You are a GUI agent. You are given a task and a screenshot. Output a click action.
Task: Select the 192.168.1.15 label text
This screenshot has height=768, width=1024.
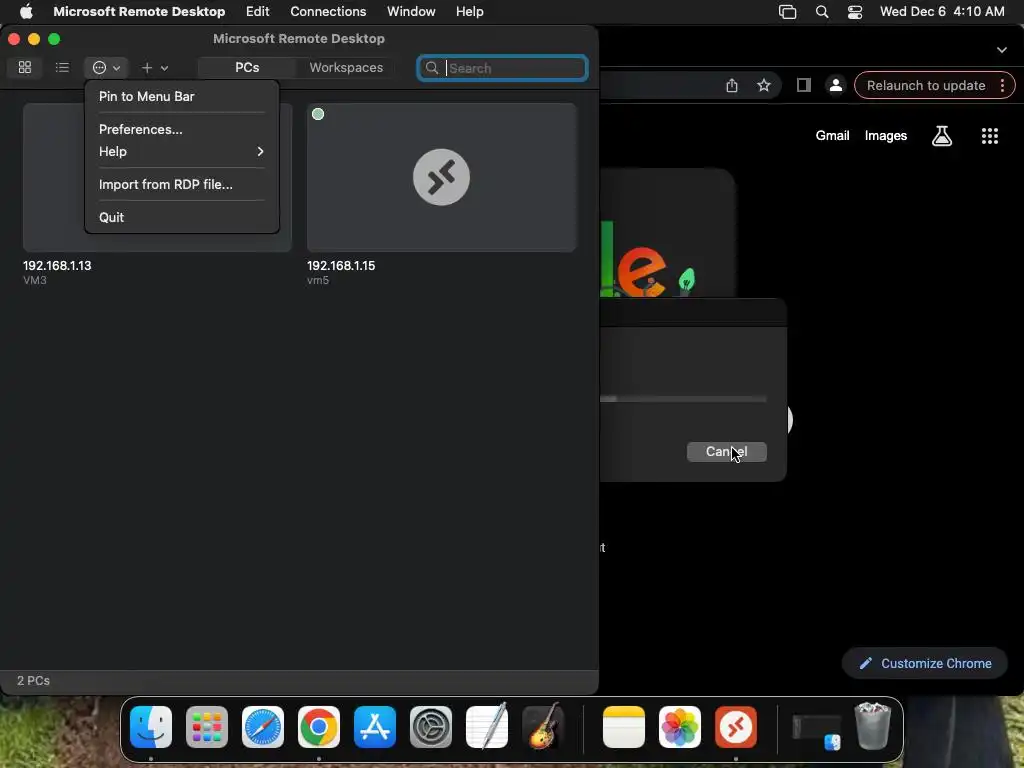(341, 266)
